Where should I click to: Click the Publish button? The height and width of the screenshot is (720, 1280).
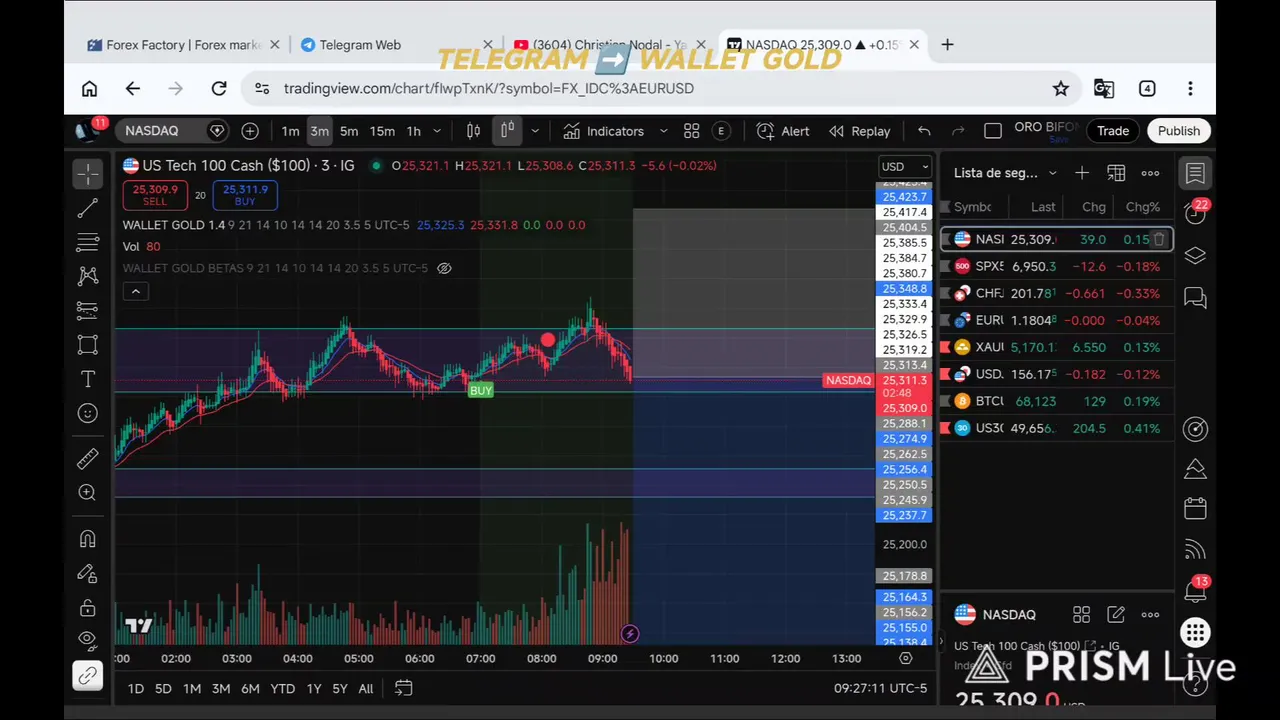(1179, 131)
